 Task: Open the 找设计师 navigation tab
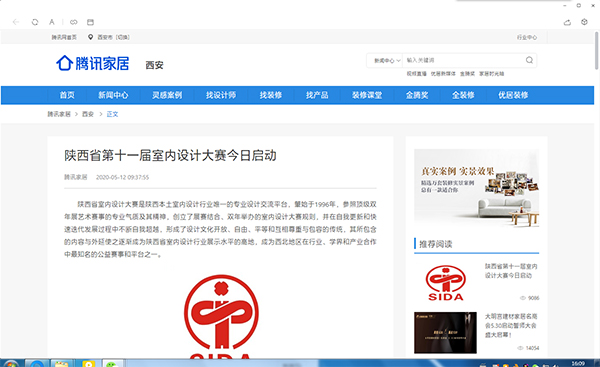pyautogui.click(x=221, y=95)
